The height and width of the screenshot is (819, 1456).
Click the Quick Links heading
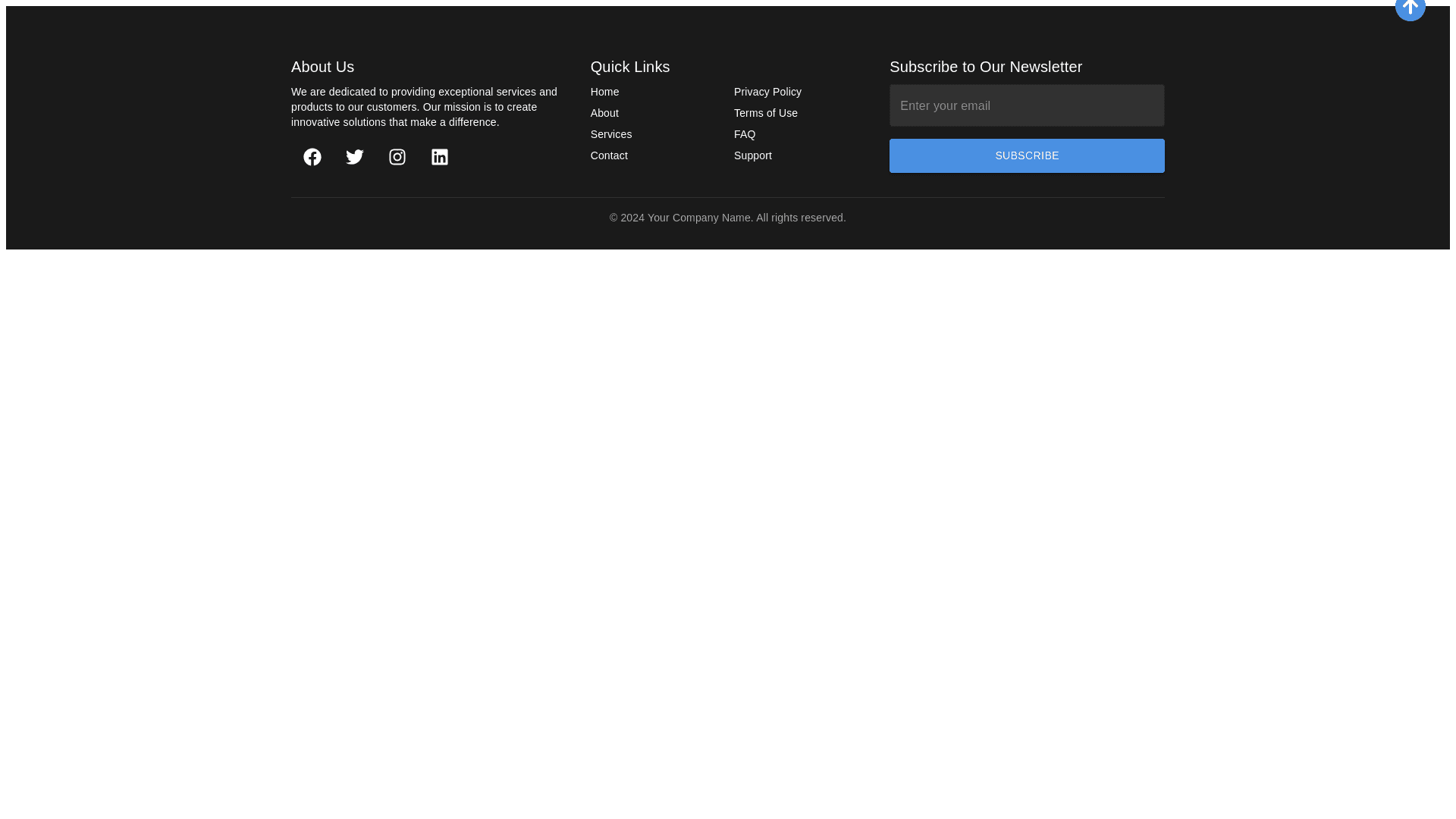click(x=629, y=67)
